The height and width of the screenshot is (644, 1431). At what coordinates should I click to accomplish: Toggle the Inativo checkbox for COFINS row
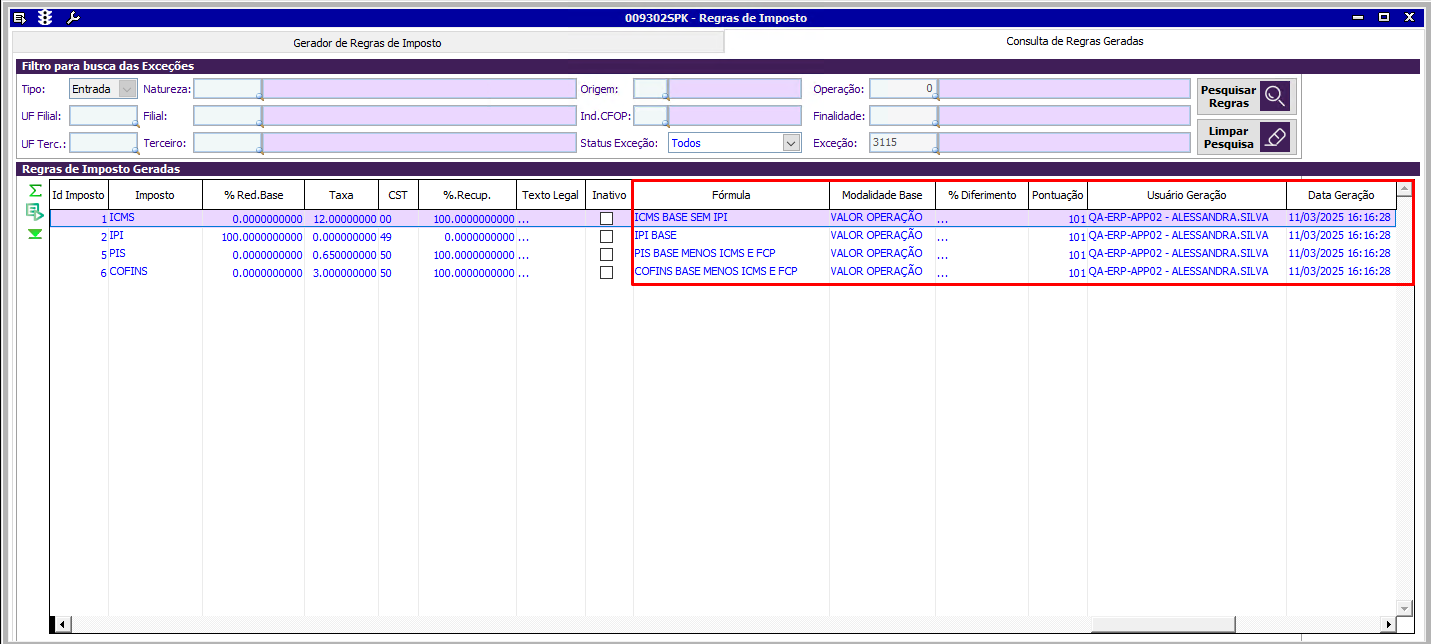click(x=606, y=272)
